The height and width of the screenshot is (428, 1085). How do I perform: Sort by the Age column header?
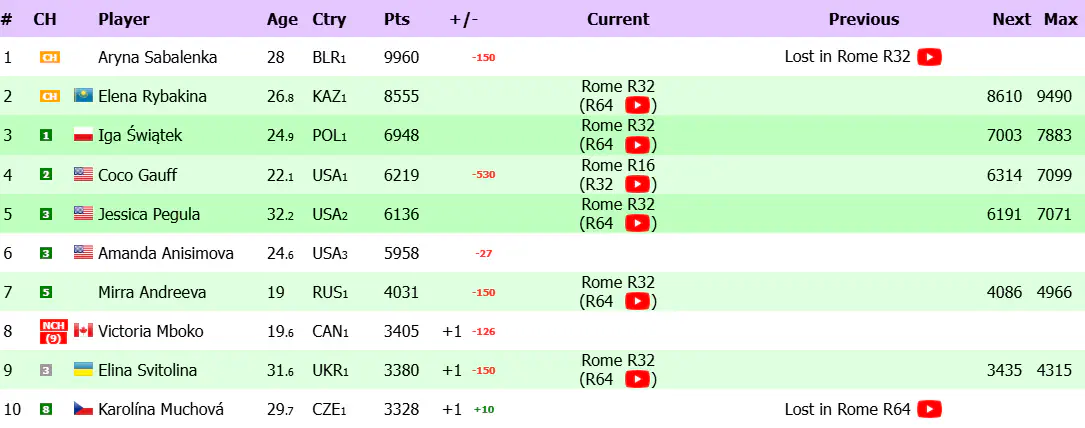(282, 19)
